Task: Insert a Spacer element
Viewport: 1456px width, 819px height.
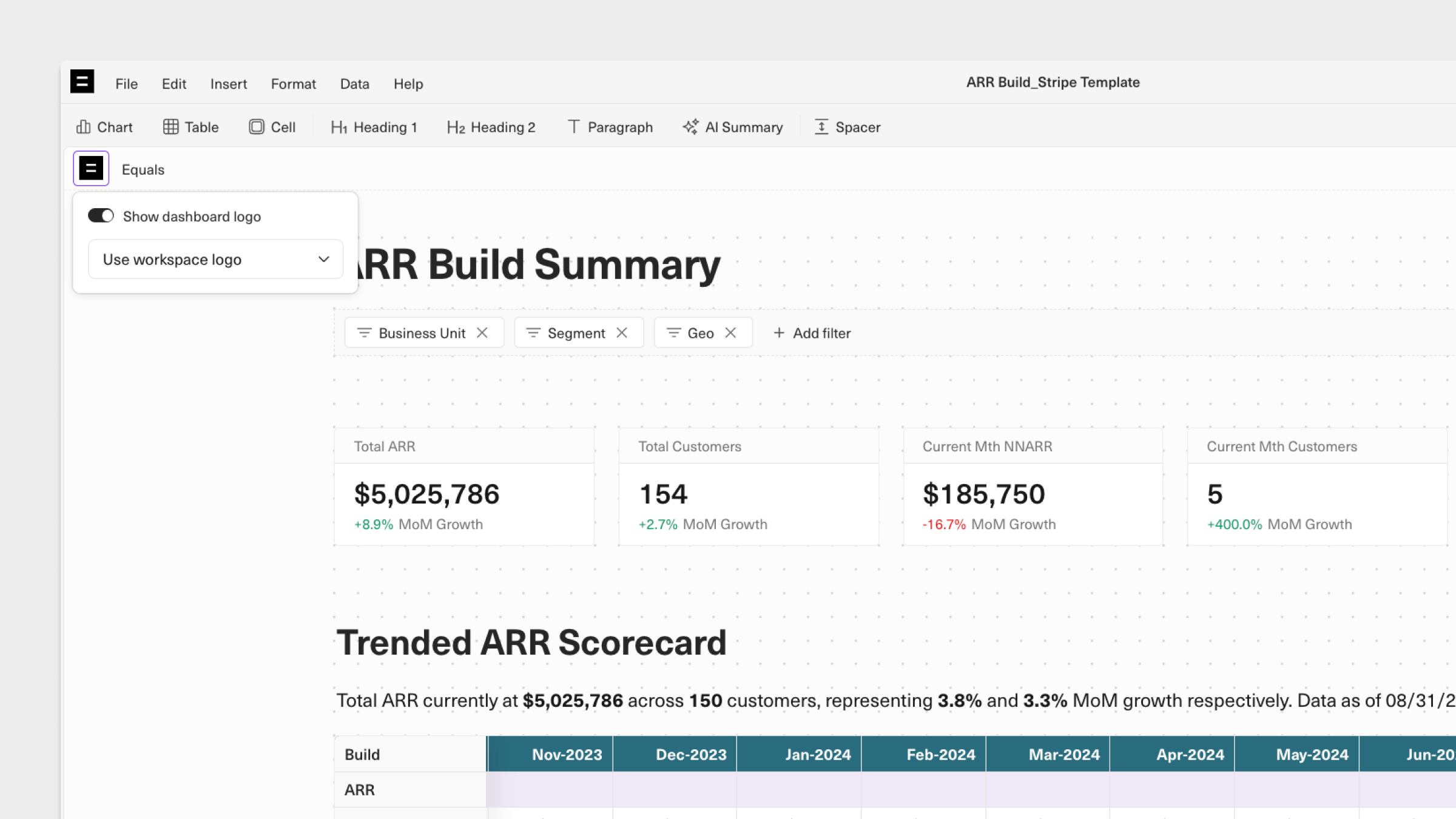Action: (x=848, y=127)
